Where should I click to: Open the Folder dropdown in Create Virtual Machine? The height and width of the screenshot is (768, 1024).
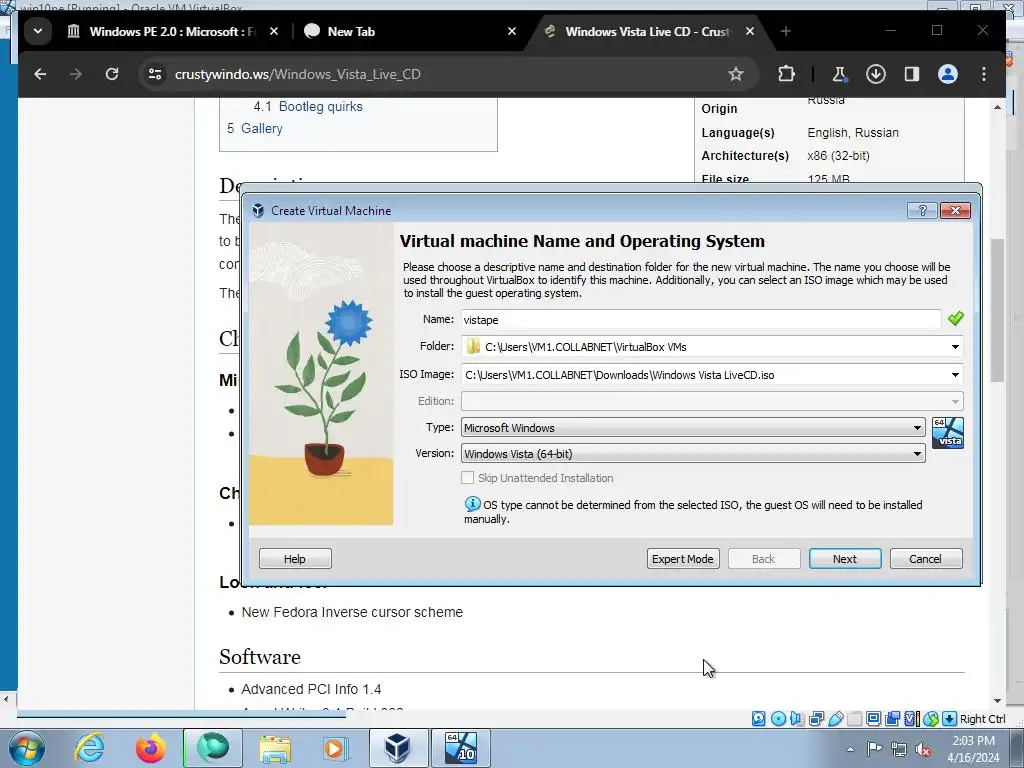pyautogui.click(x=955, y=347)
